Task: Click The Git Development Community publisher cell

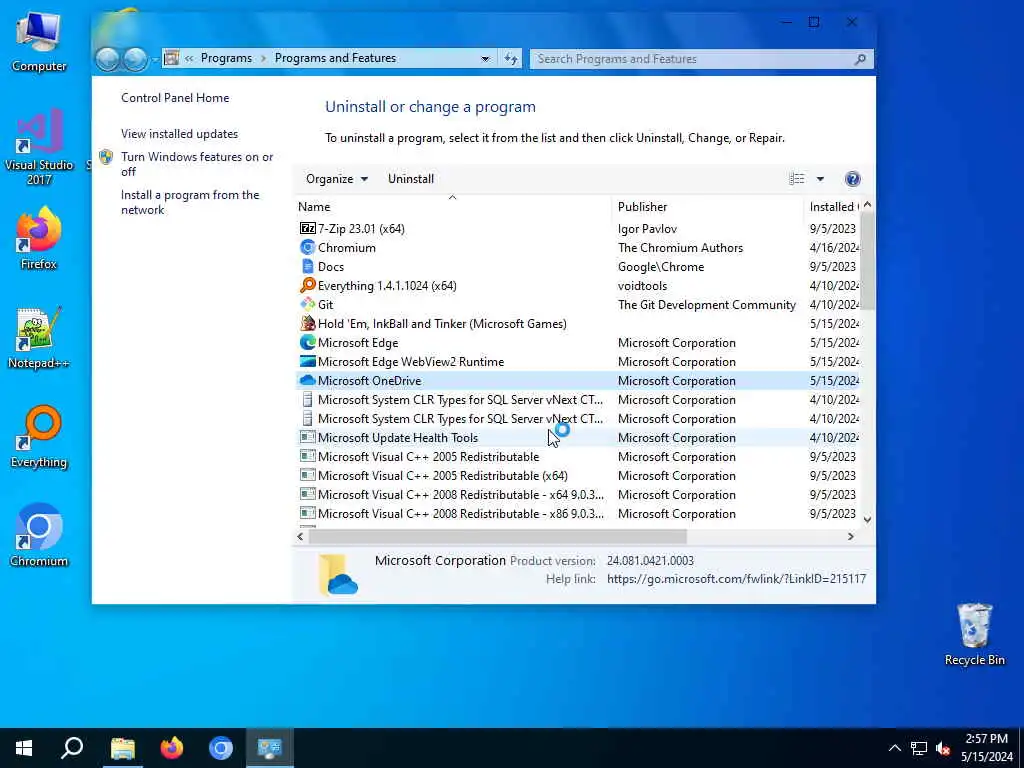Action: tap(707, 304)
